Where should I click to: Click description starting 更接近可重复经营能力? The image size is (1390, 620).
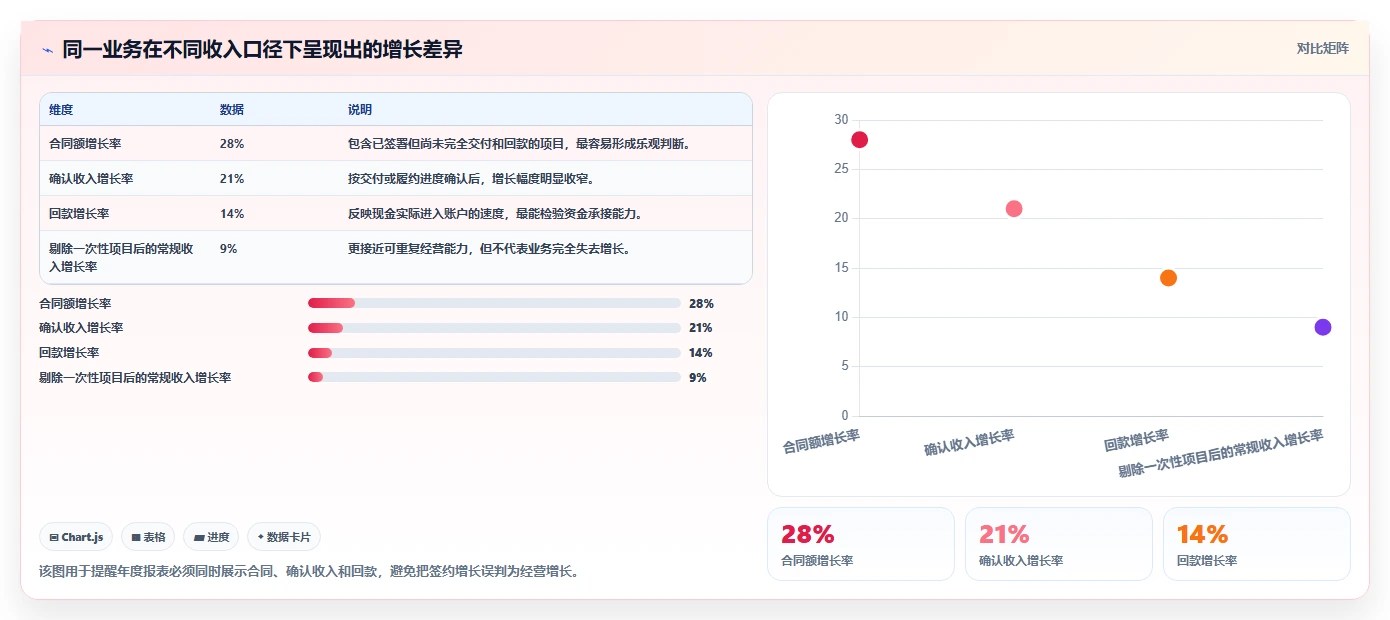pyautogui.click(x=489, y=249)
